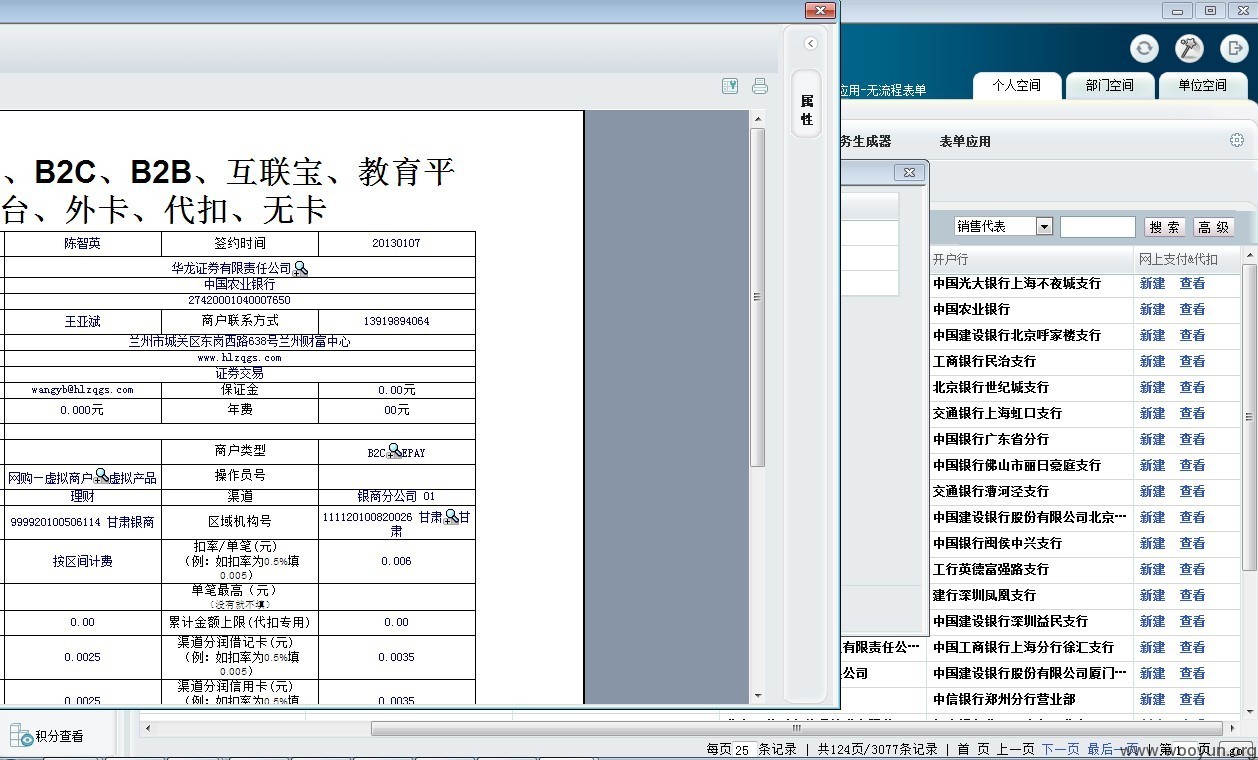The image size is (1258, 760).
Task: Click 查看 in the 建行深圳凤凰支行 row
Action: (1192, 595)
